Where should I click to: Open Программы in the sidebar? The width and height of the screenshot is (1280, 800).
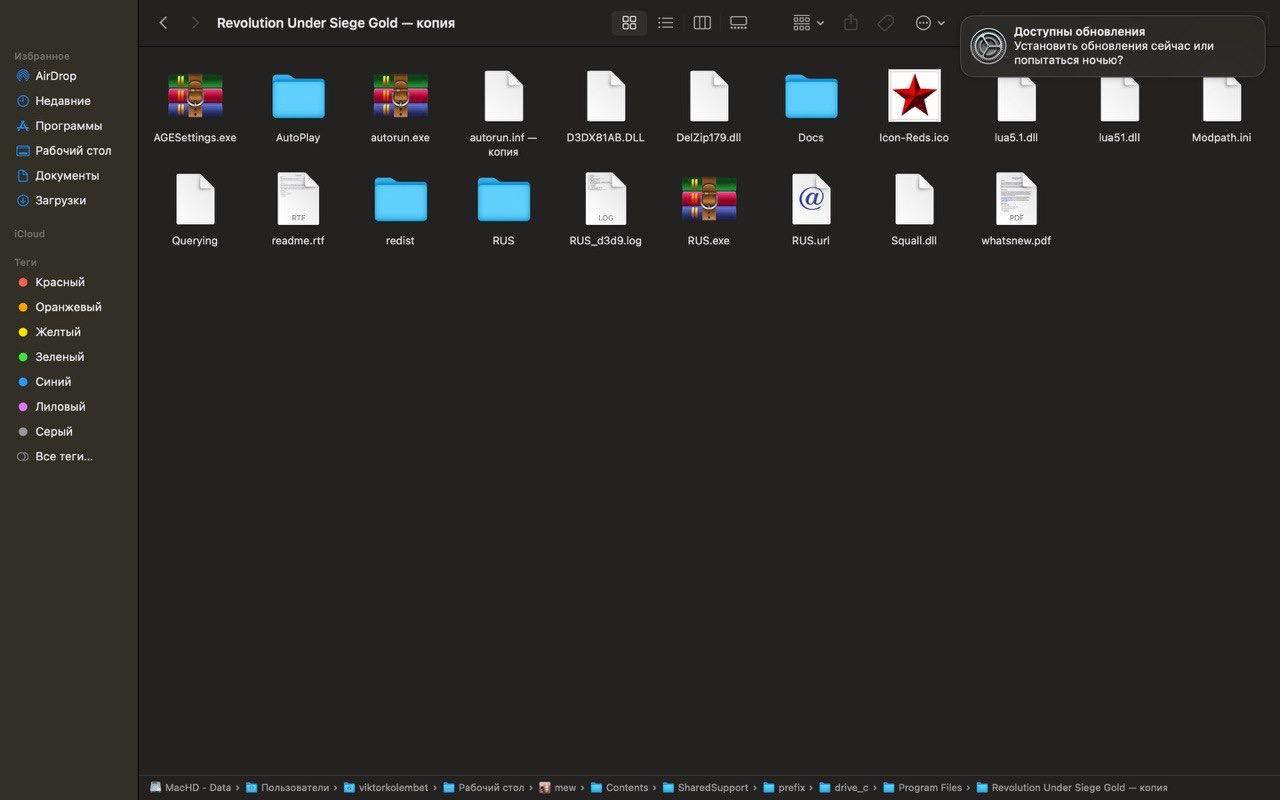coord(69,126)
